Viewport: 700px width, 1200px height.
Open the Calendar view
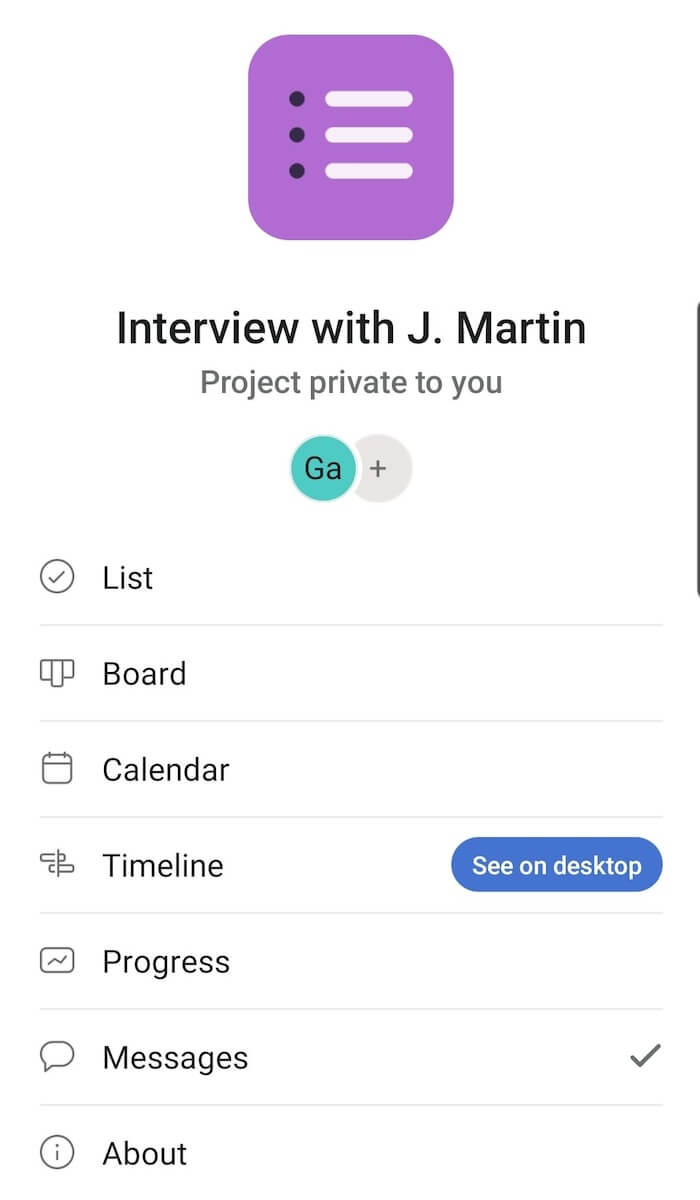point(166,770)
